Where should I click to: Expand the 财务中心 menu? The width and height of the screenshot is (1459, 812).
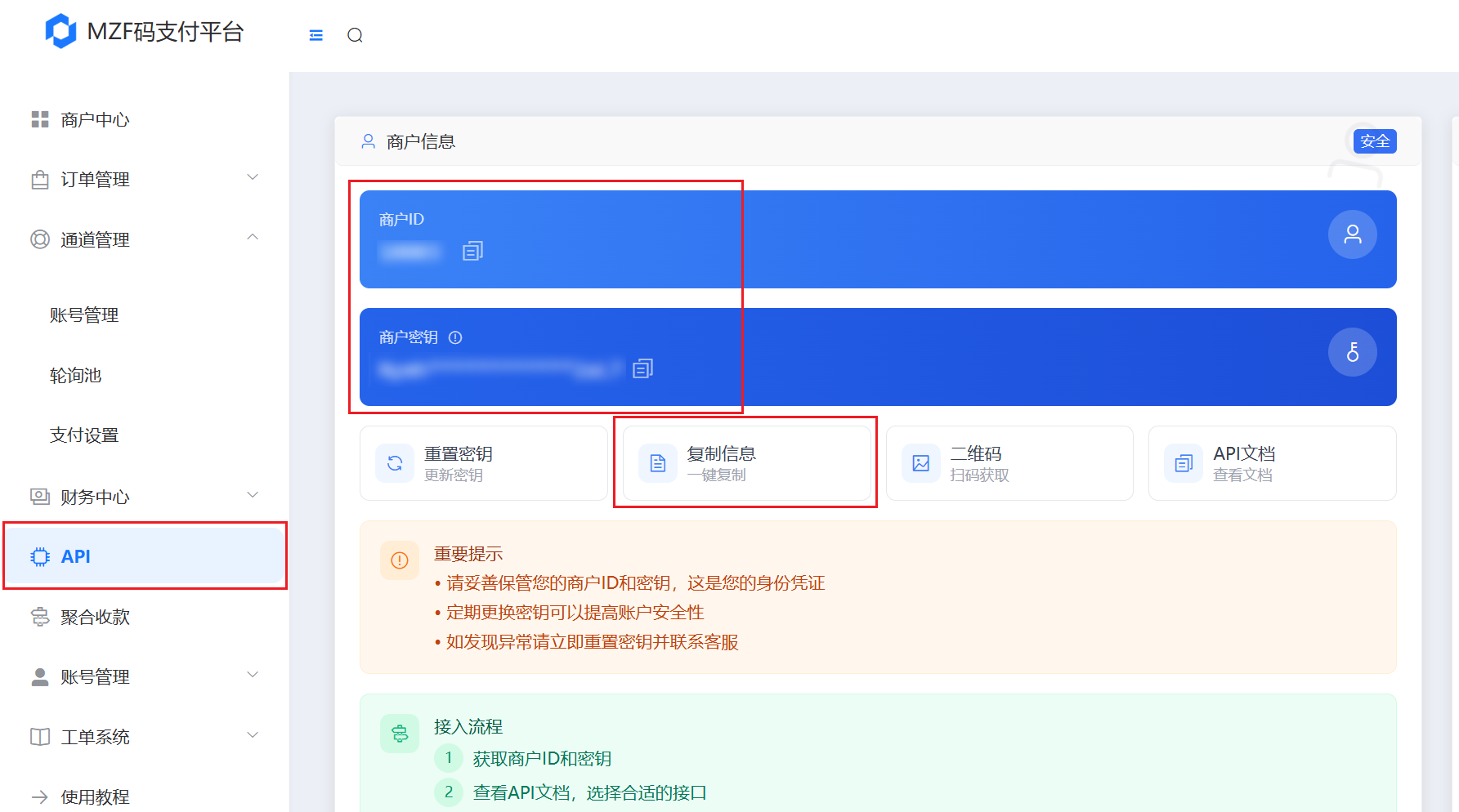click(145, 497)
